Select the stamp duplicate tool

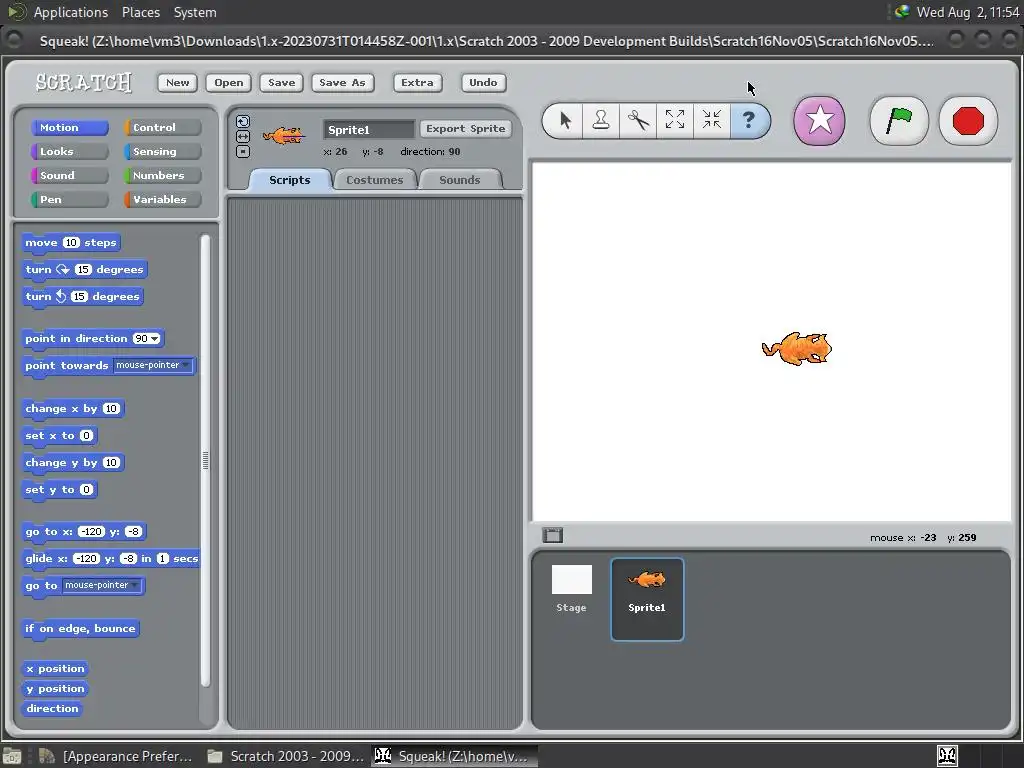point(601,120)
